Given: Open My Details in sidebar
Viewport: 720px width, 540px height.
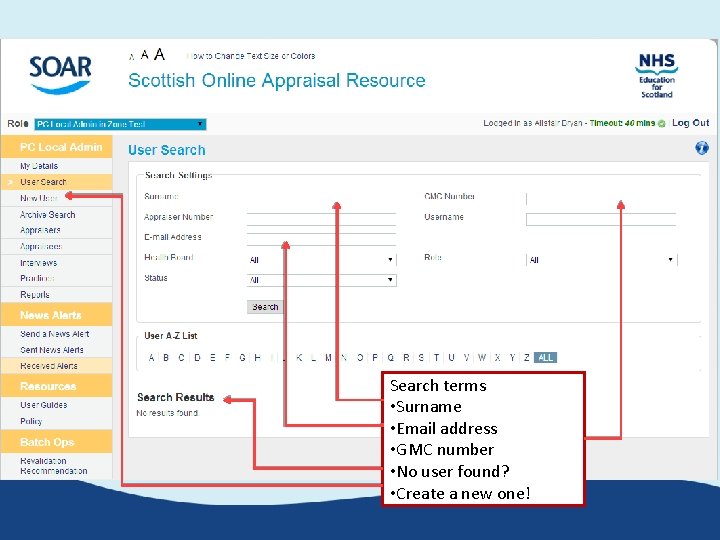Looking at the screenshot, I should pyautogui.click(x=39, y=166).
